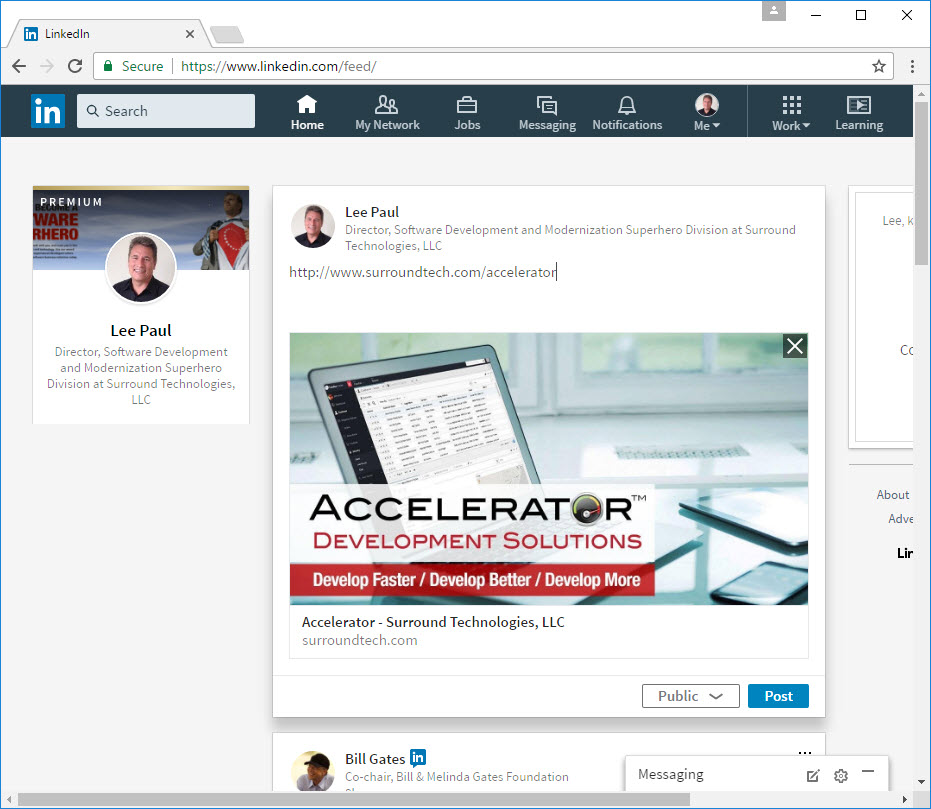This screenshot has height=809, width=931.
Task: Open the Accelerator - Surround Technologies link title
Action: (x=433, y=622)
